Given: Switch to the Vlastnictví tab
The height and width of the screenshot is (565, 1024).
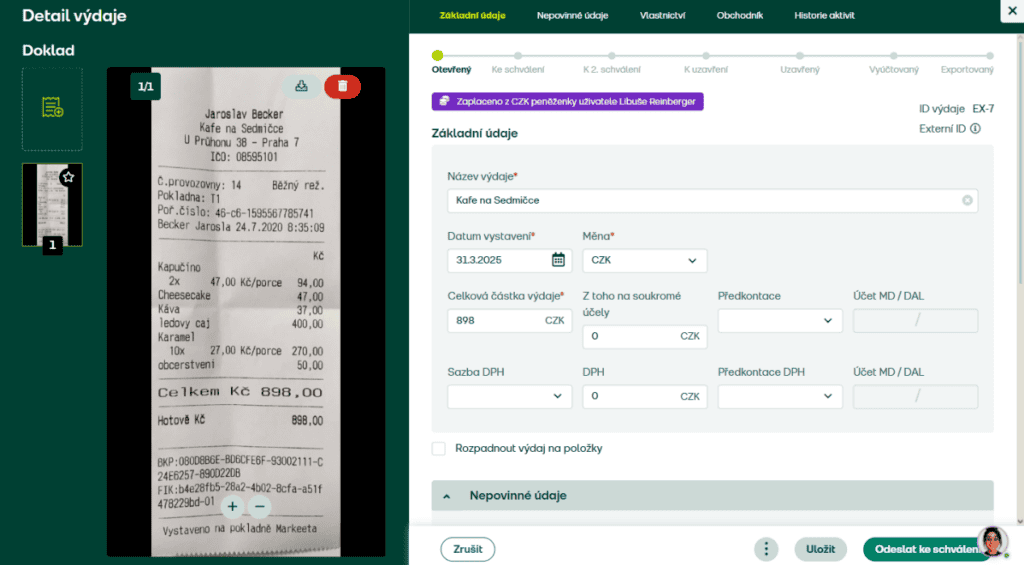Looking at the screenshot, I should [x=664, y=15].
